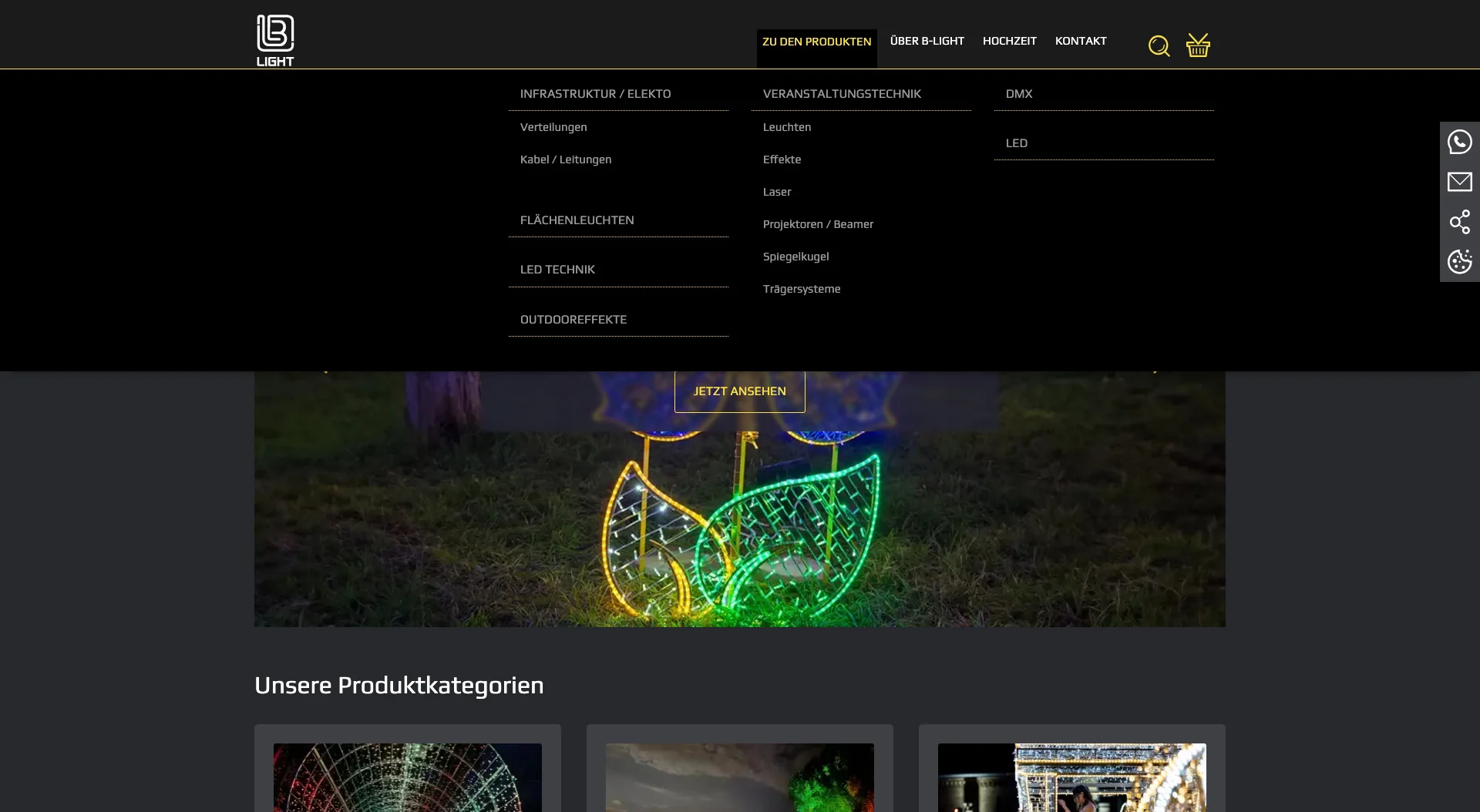Click the B-Light logo
The image size is (1480, 812).
point(275,41)
